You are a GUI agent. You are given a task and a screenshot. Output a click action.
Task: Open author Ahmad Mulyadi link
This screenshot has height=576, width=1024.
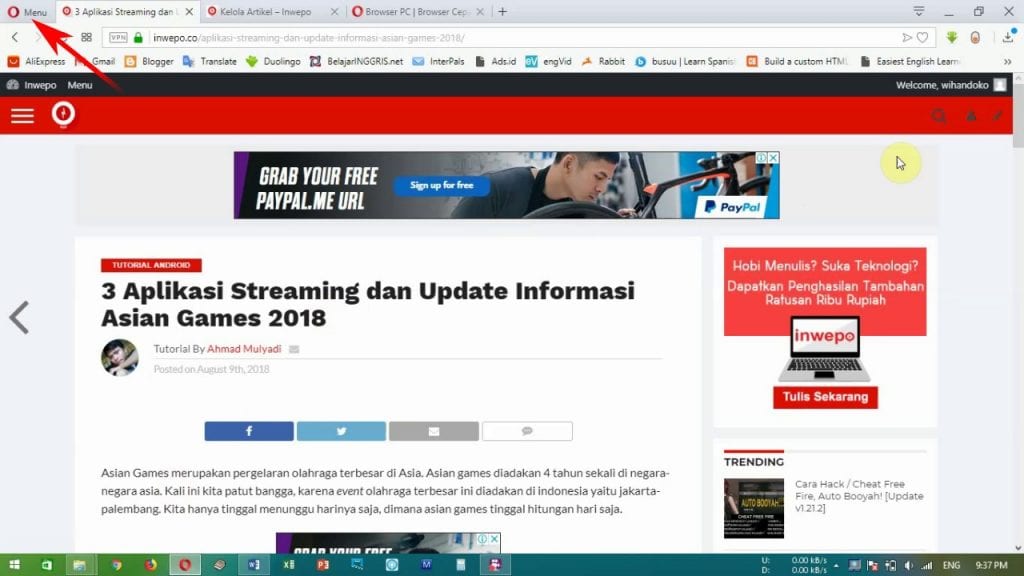point(244,349)
